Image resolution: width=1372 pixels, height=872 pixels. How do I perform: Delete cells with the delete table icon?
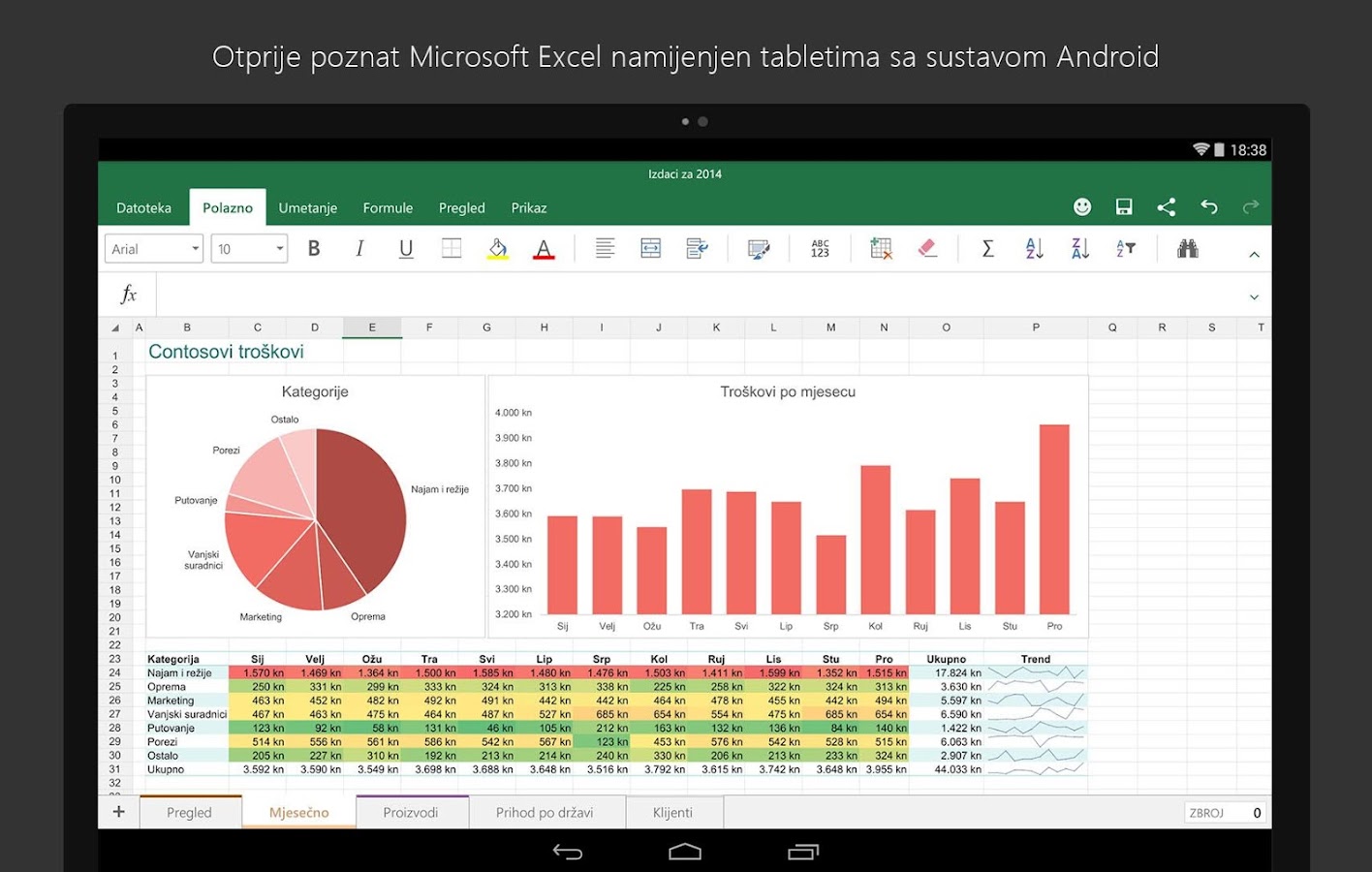coord(880,248)
